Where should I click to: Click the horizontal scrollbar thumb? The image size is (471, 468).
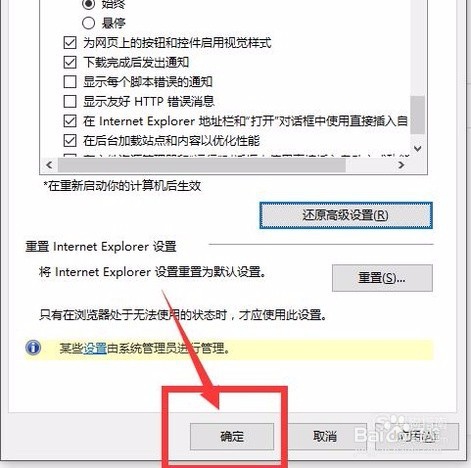[x=202, y=165]
